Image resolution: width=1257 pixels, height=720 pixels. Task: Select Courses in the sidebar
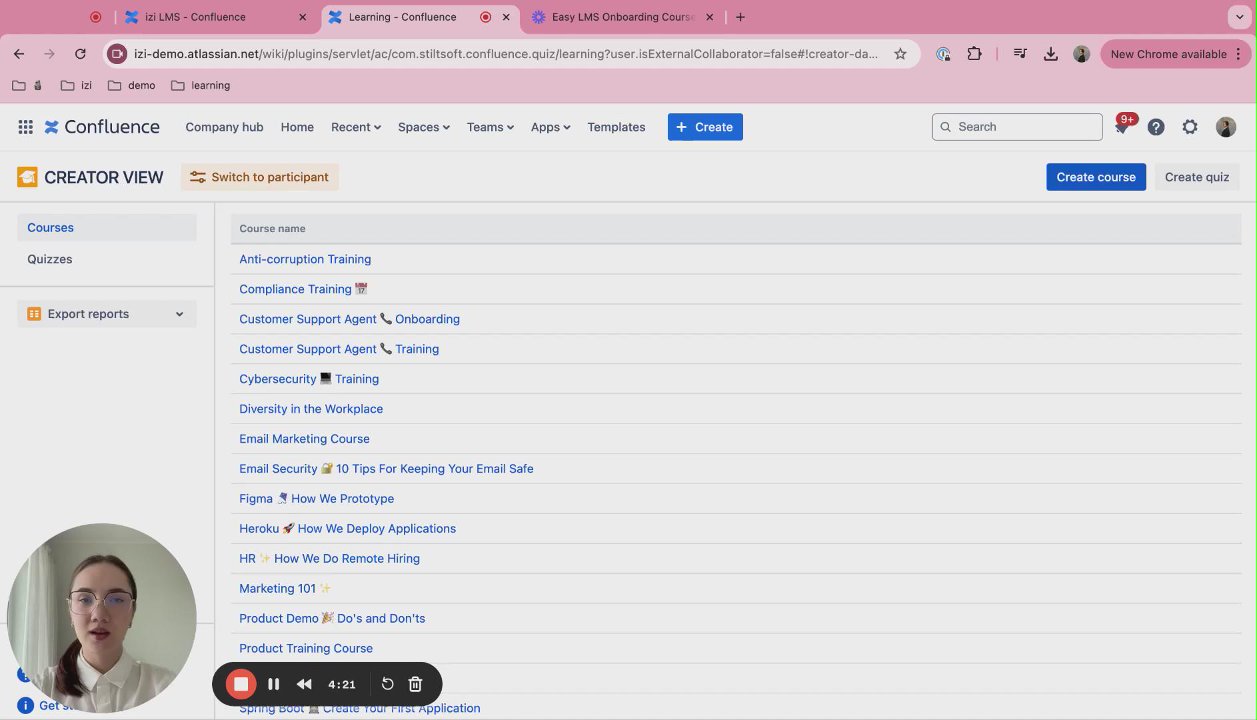tap(107, 228)
